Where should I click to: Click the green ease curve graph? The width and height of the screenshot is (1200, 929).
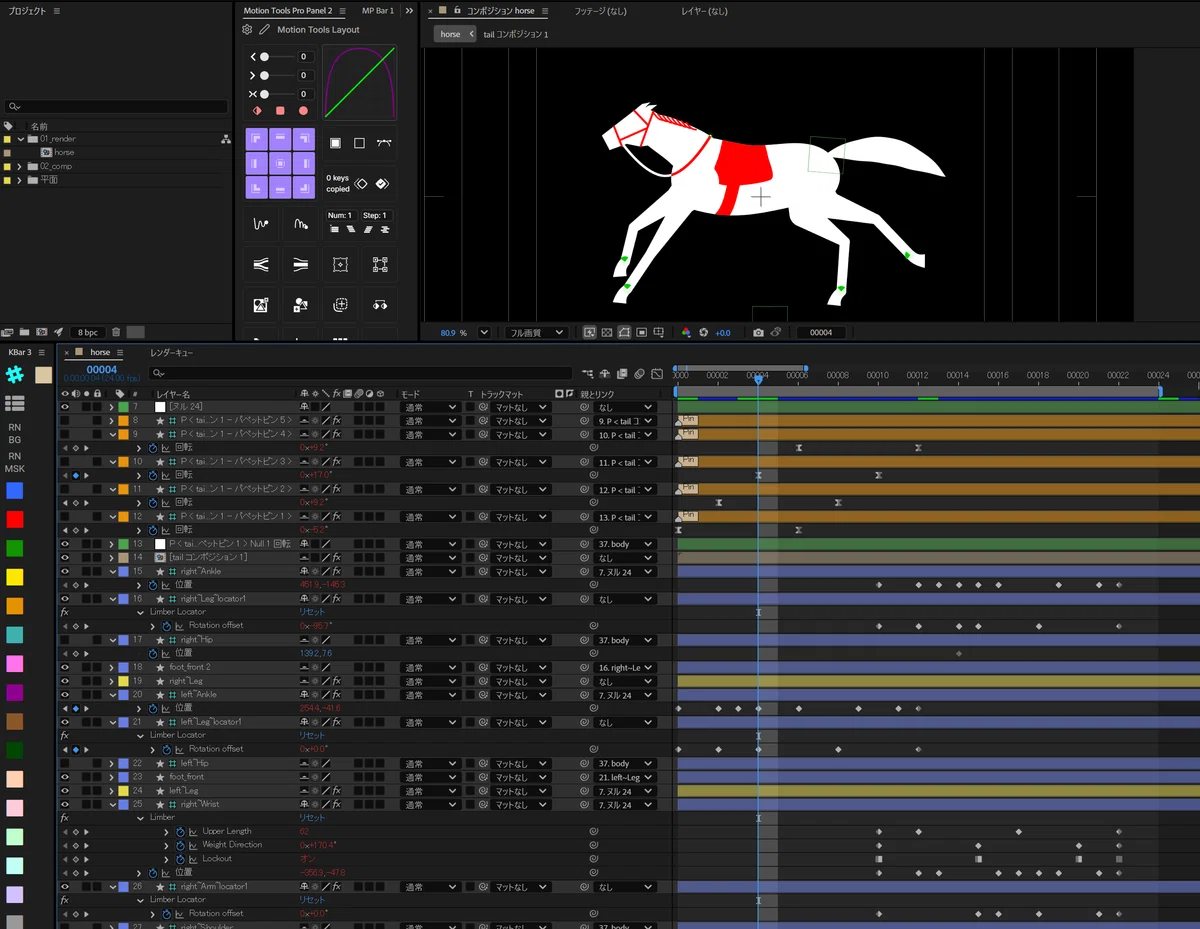[360, 82]
